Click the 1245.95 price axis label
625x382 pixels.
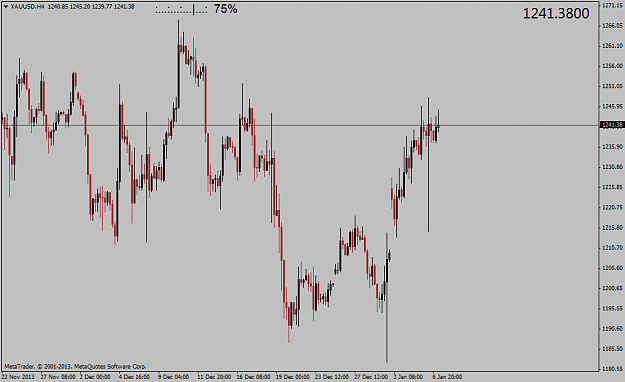tap(613, 106)
